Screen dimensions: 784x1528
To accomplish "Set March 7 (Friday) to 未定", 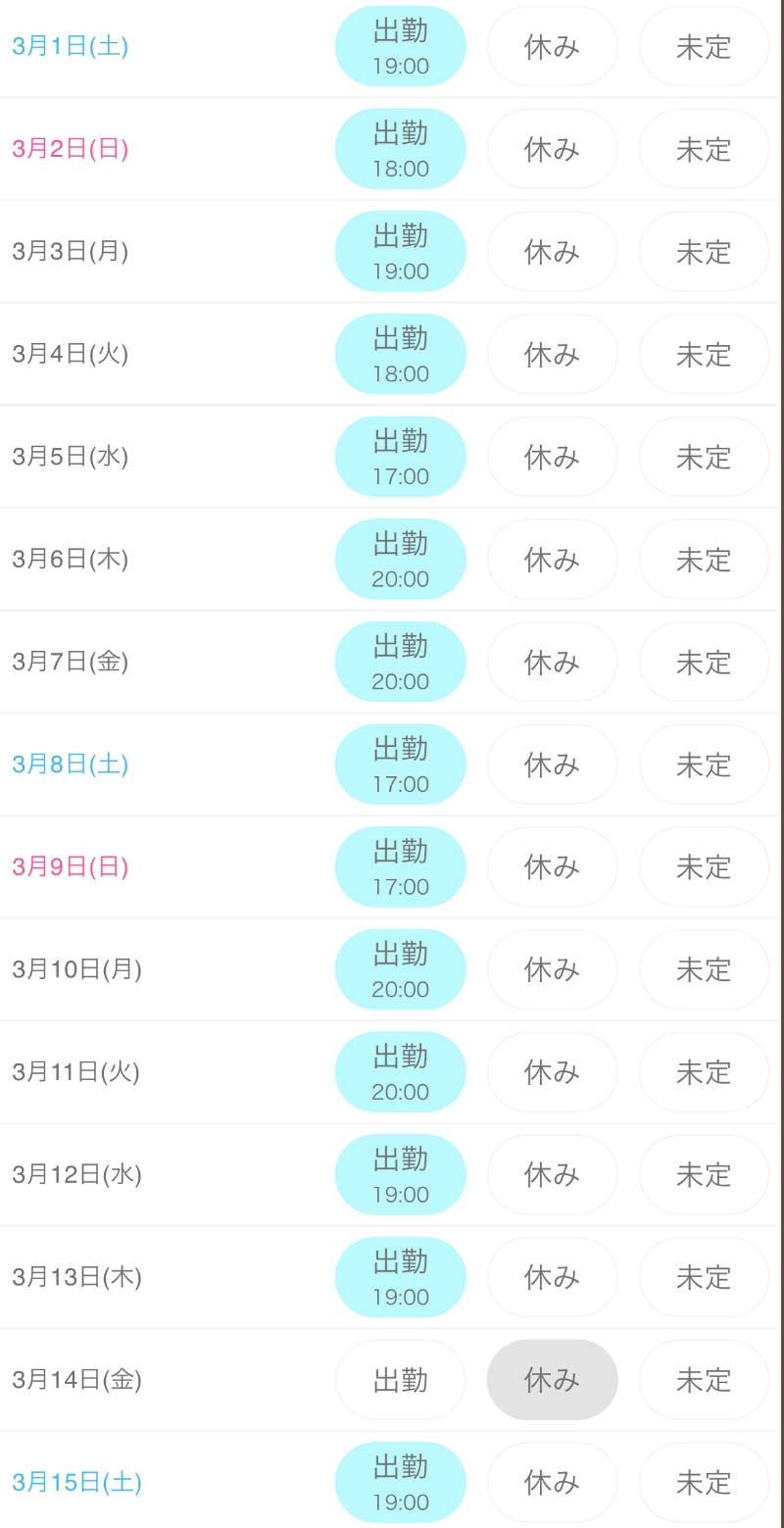I will click(x=704, y=663).
